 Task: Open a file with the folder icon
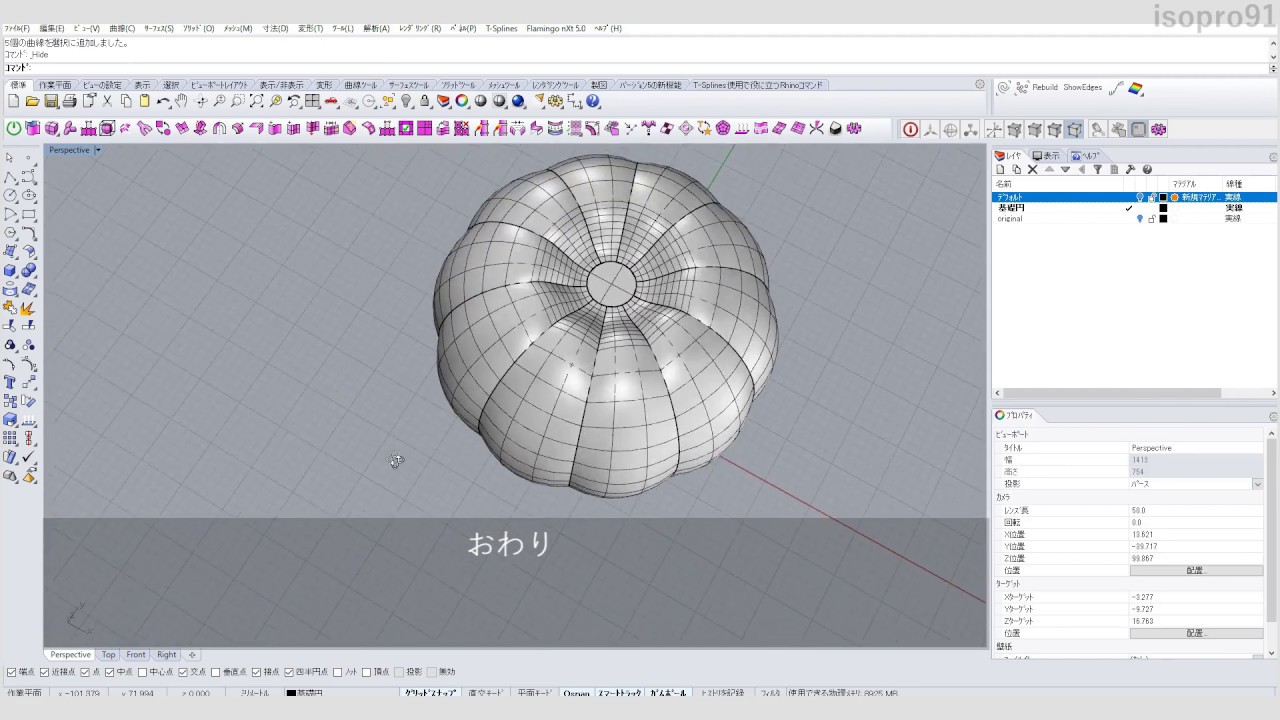pyautogui.click(x=32, y=102)
